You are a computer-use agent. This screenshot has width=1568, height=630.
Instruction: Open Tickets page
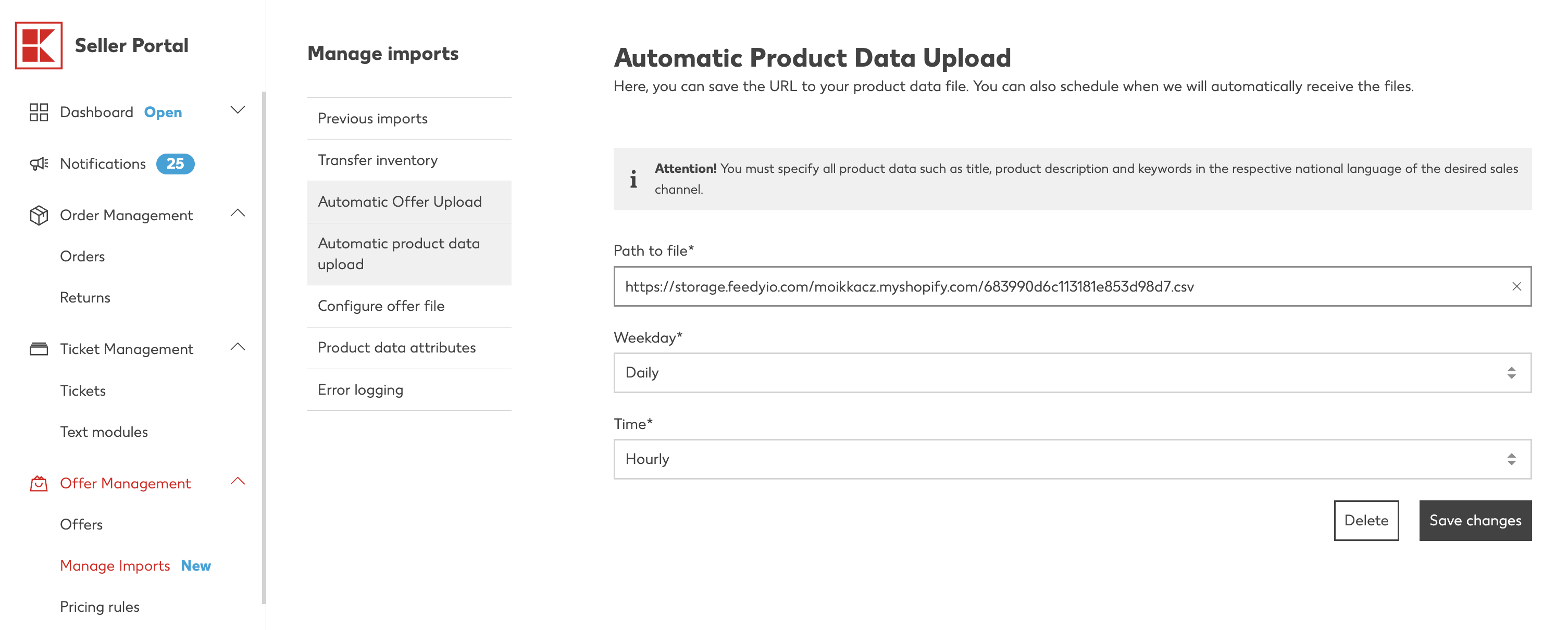[x=83, y=390]
